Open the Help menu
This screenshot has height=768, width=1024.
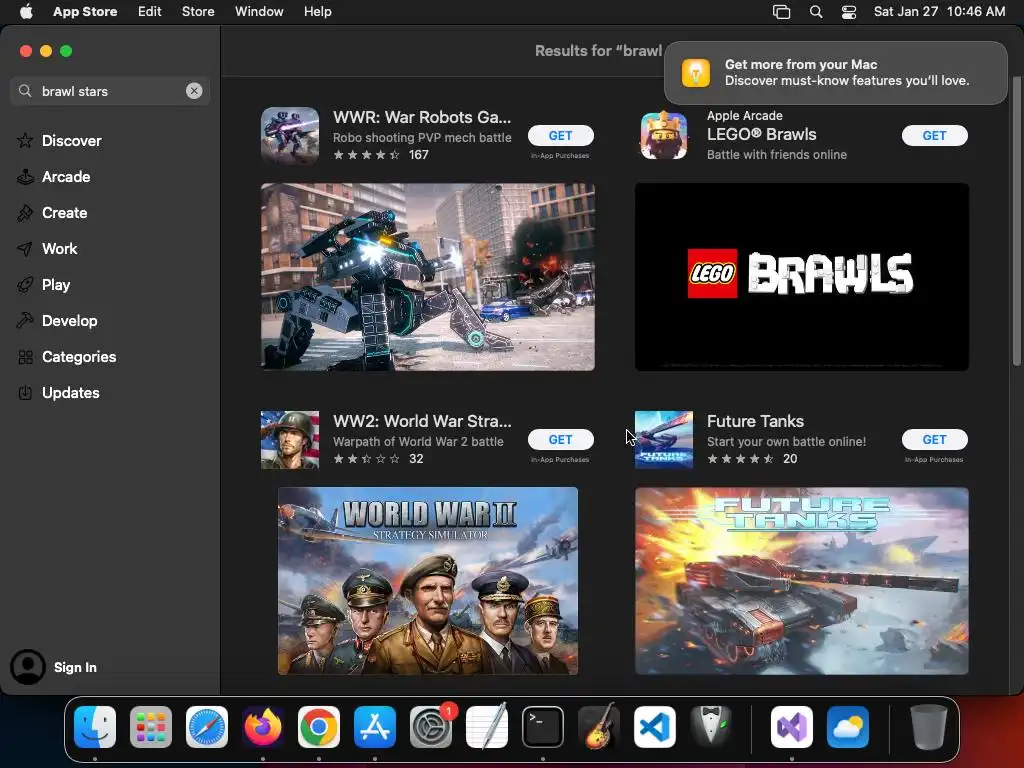point(317,12)
